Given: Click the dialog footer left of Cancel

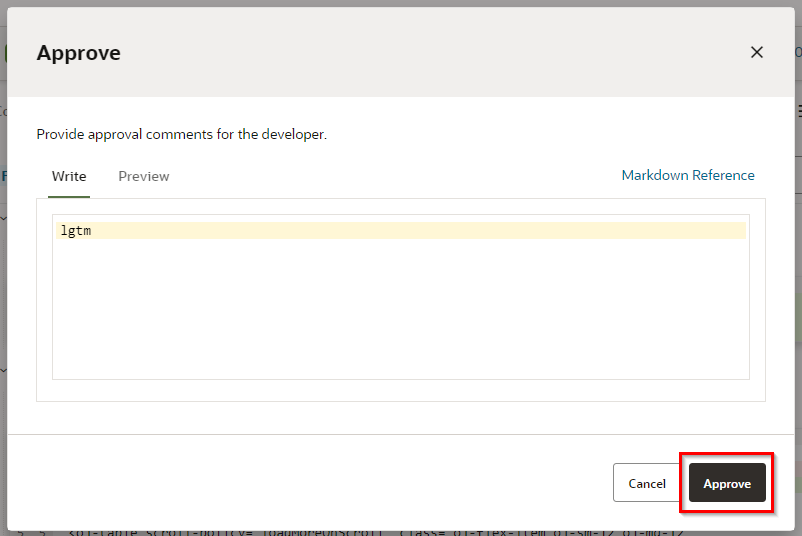Looking at the screenshot, I should click(300, 483).
